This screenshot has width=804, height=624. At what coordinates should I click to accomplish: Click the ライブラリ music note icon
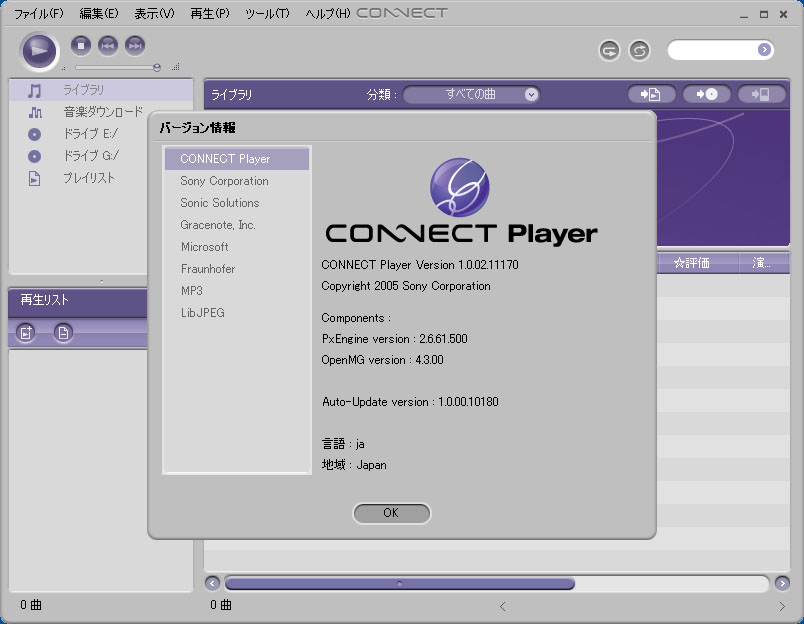point(34,91)
